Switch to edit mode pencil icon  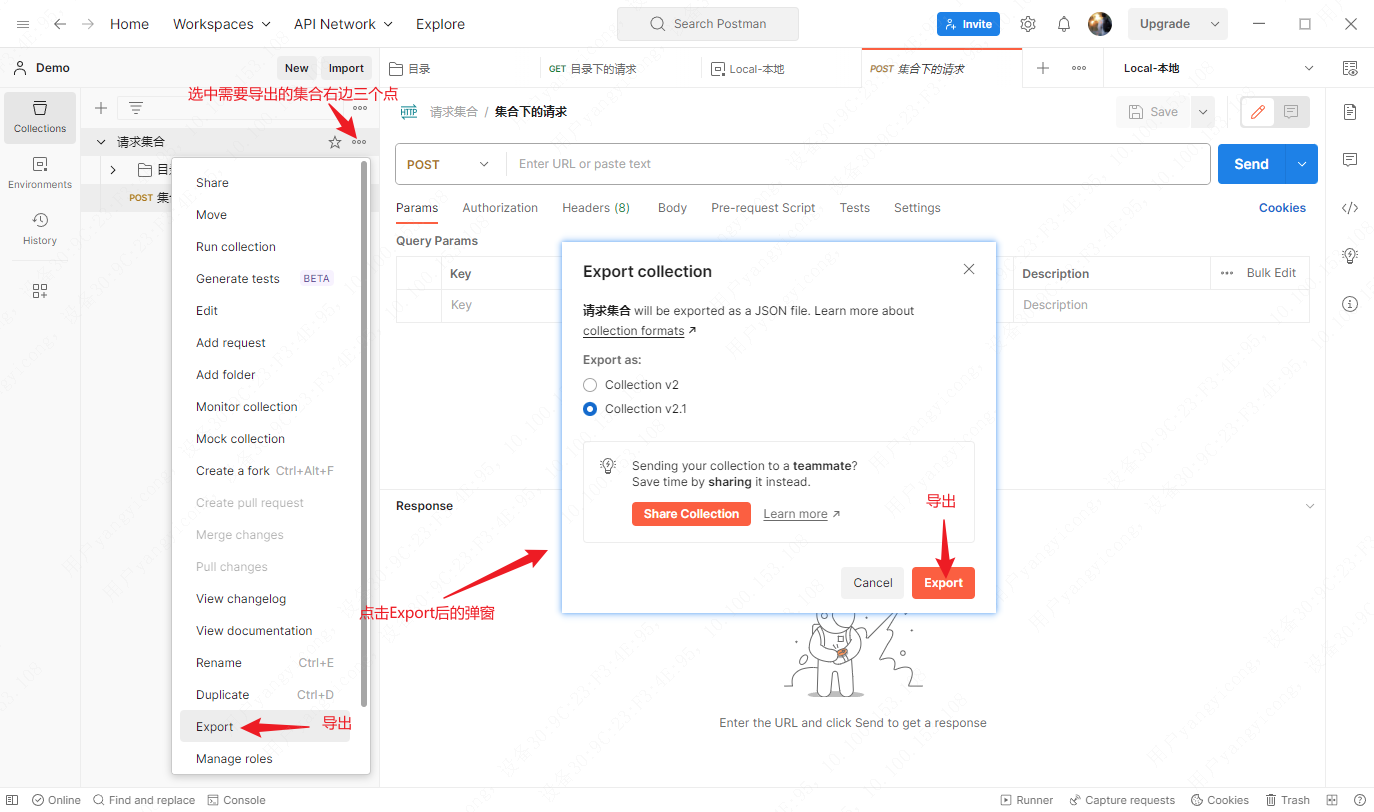point(1258,112)
